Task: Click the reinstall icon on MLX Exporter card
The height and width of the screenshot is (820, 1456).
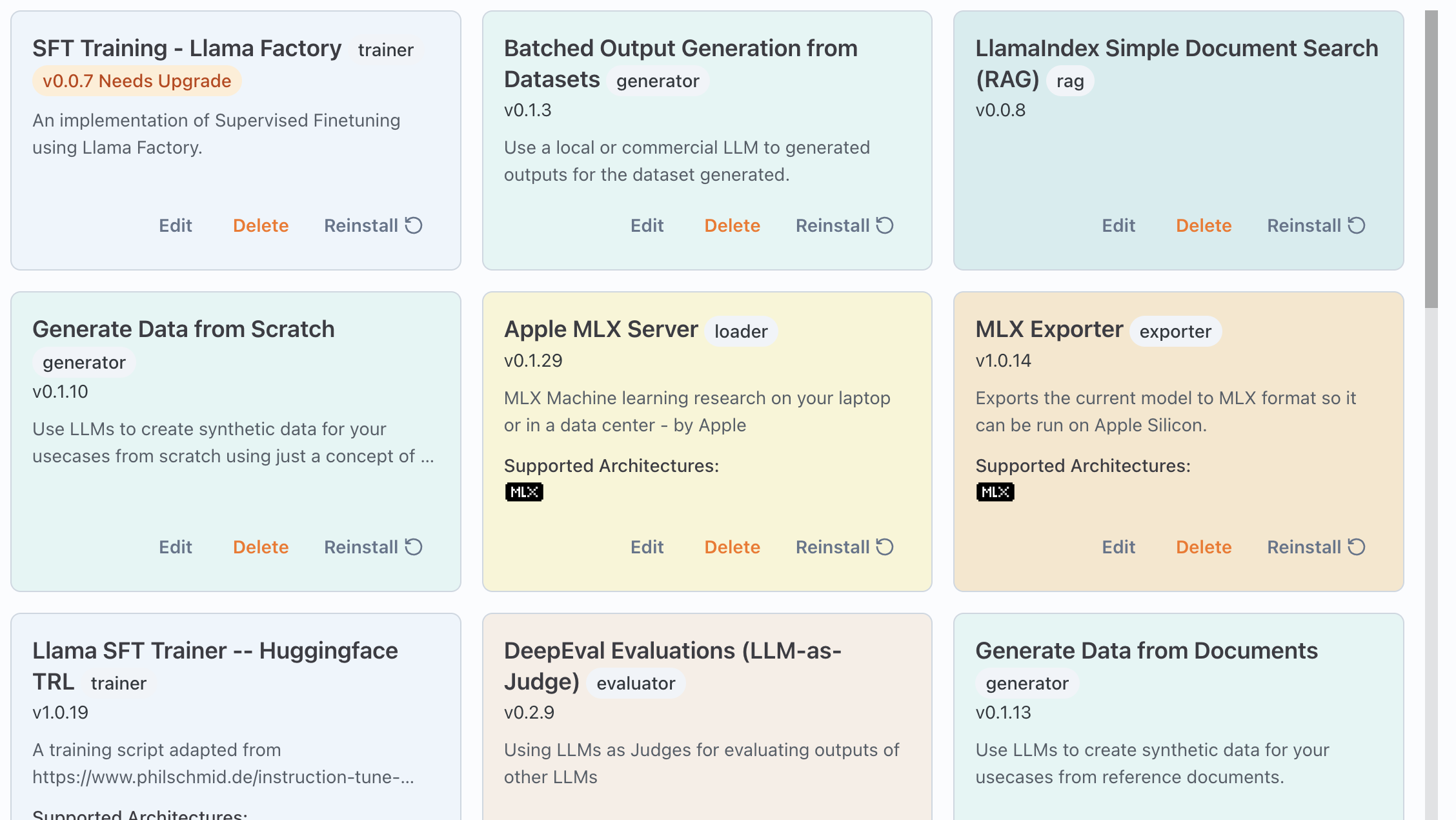Action: [1357, 547]
